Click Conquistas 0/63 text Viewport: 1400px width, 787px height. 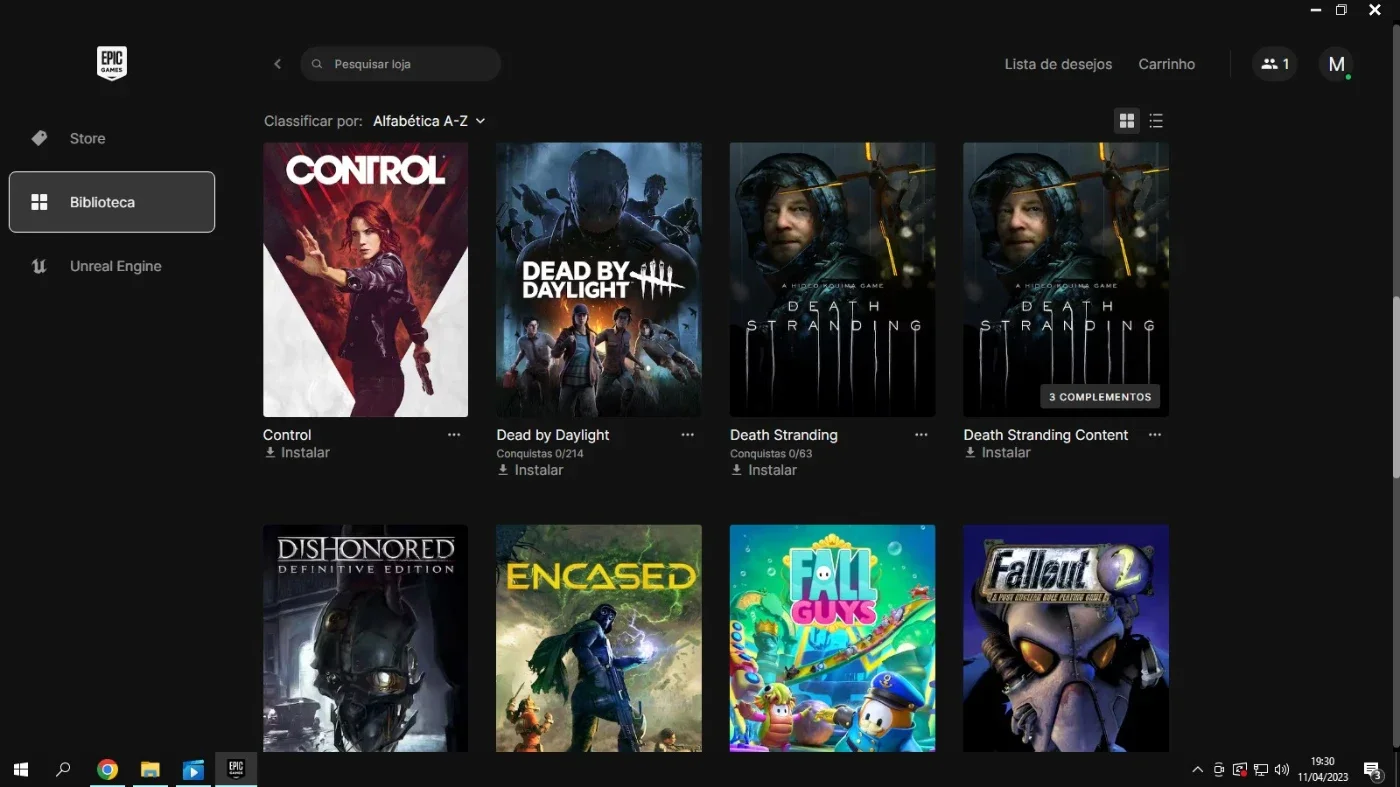(770, 454)
